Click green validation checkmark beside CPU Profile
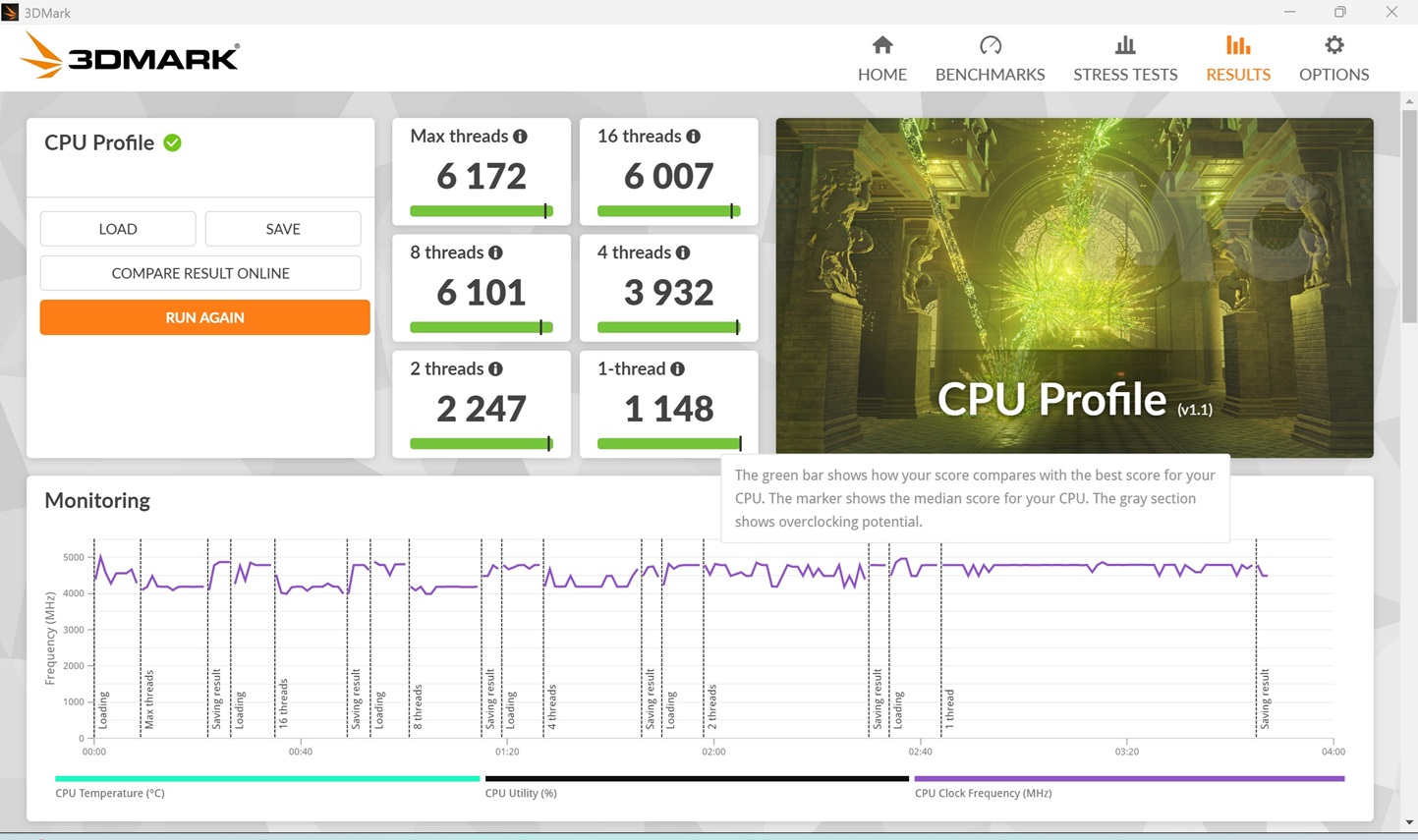This screenshot has height=840, width=1418. tap(173, 142)
